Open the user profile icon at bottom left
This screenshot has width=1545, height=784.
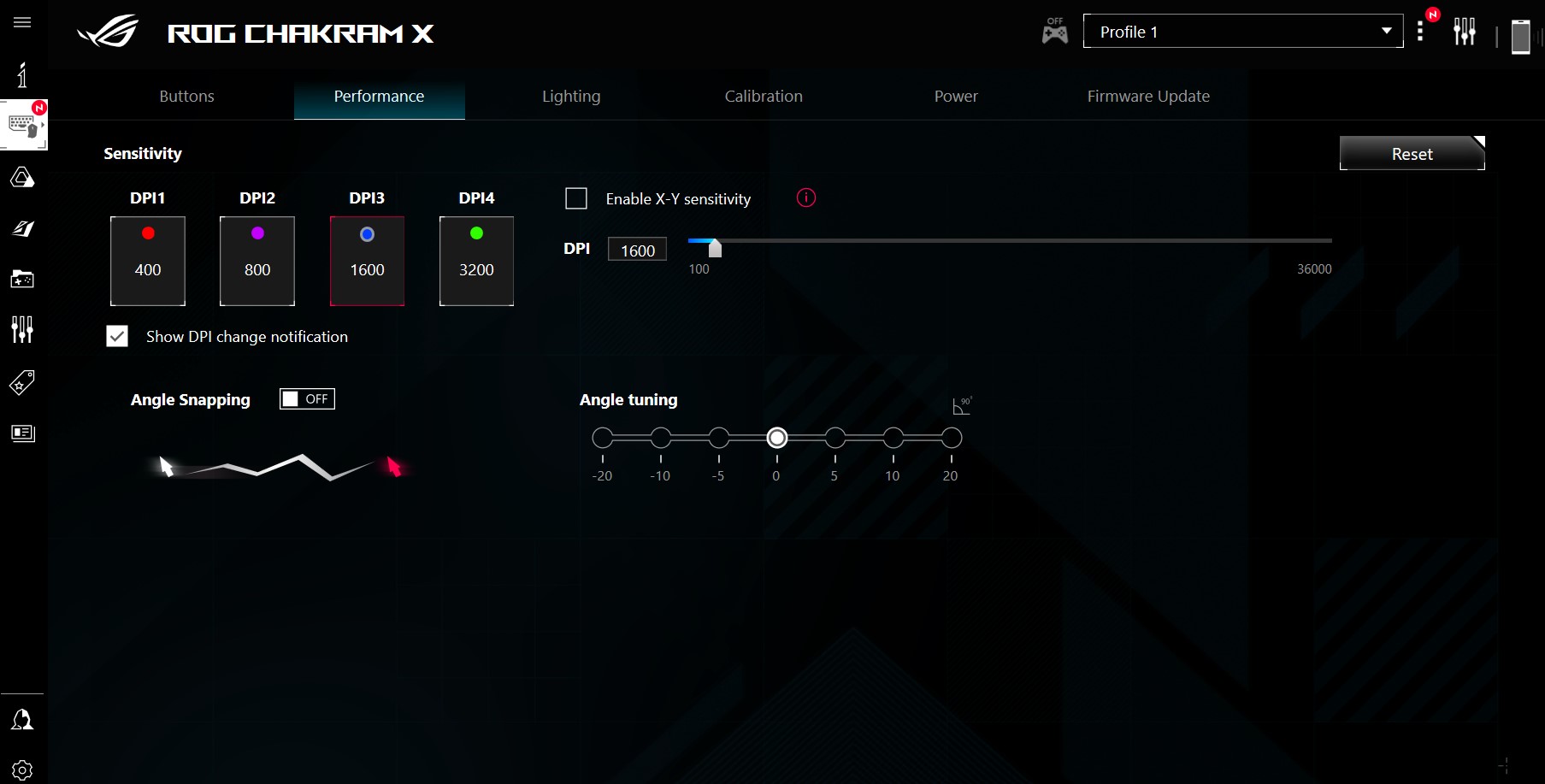click(x=22, y=720)
